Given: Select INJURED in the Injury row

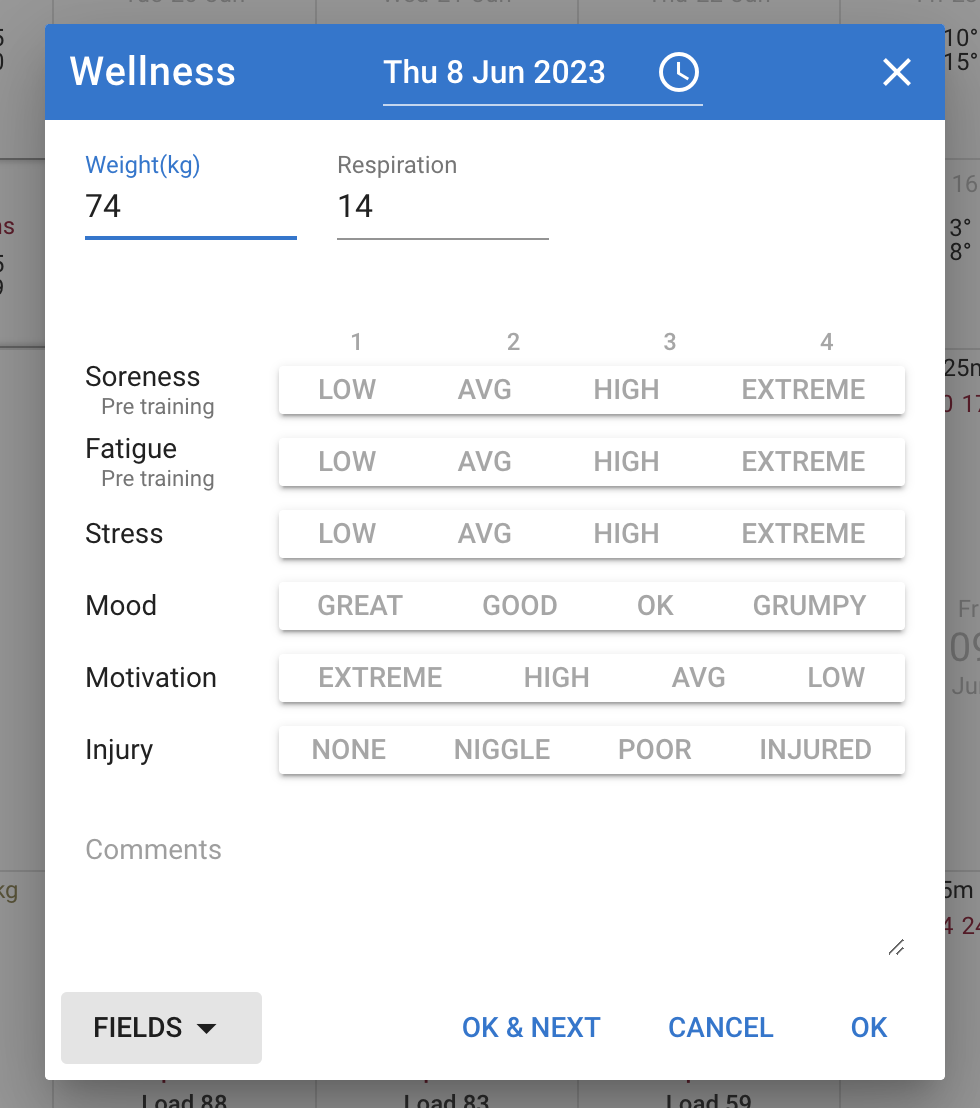Looking at the screenshot, I should click(815, 750).
